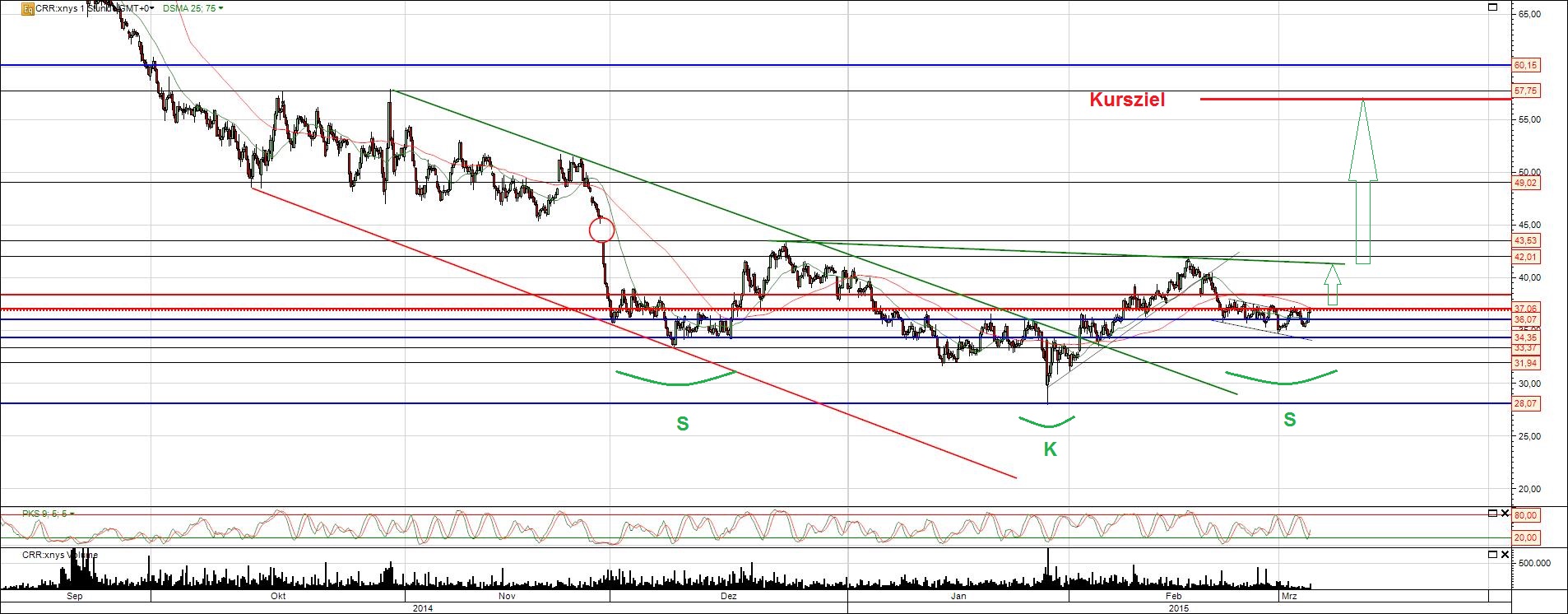1568x614 pixels.
Task: Click the orange Eq instrument icon
Action: 27,8
